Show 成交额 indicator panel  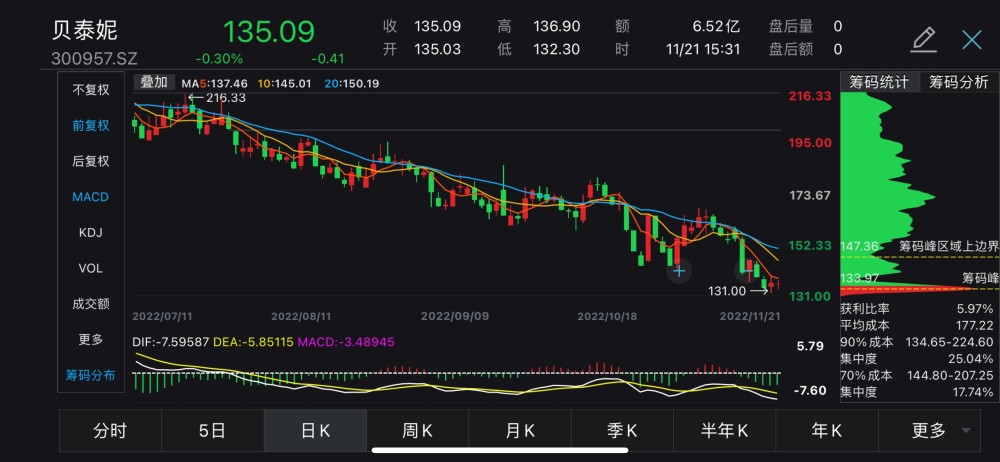(90, 304)
